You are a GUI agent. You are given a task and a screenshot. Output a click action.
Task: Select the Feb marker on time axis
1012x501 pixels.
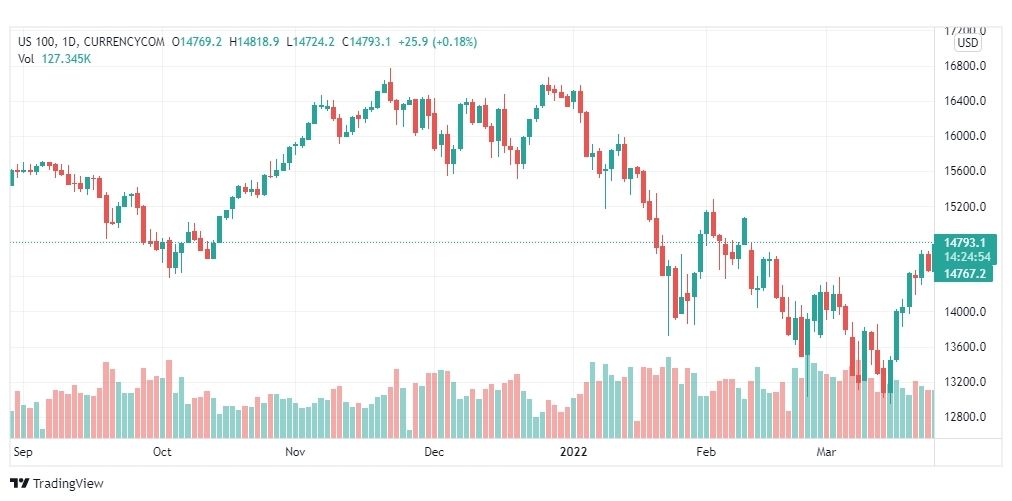pyautogui.click(x=706, y=452)
